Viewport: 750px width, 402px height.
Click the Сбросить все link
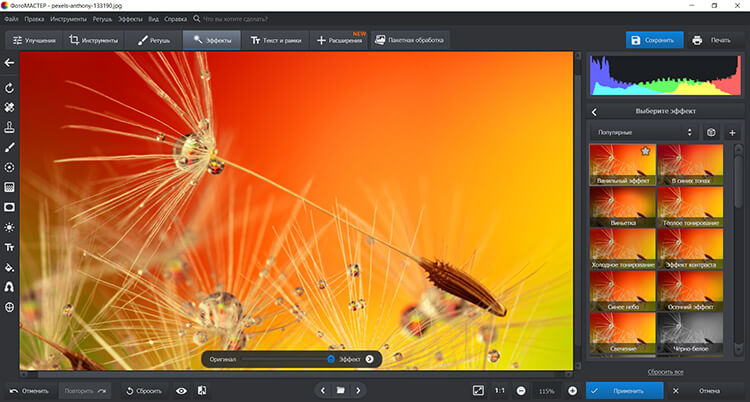coord(665,371)
